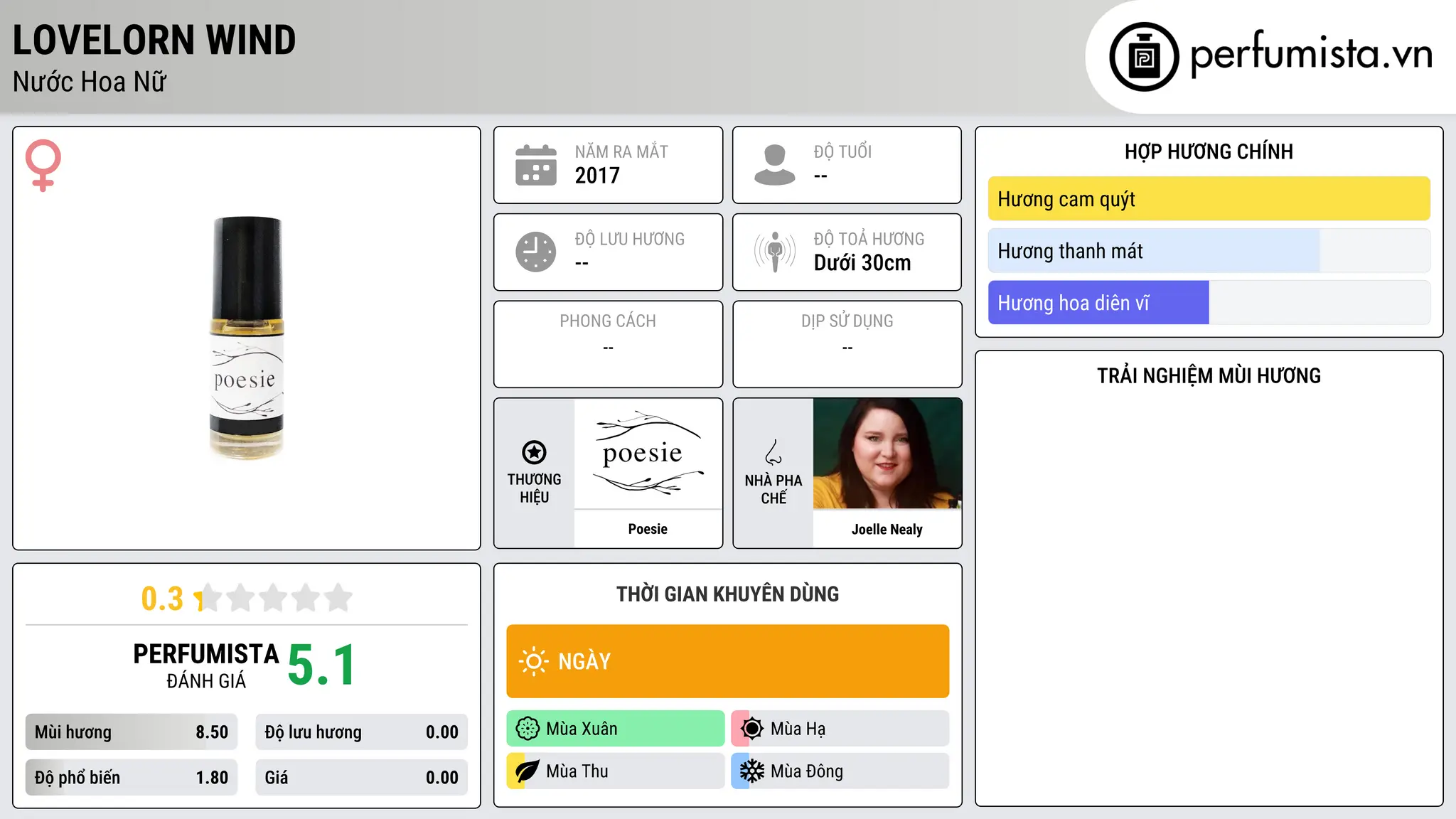Click the TRẢI NGHIỆM MÙI HƯƠNG heading
Screen dimensions: 1456x819
coord(1209,375)
